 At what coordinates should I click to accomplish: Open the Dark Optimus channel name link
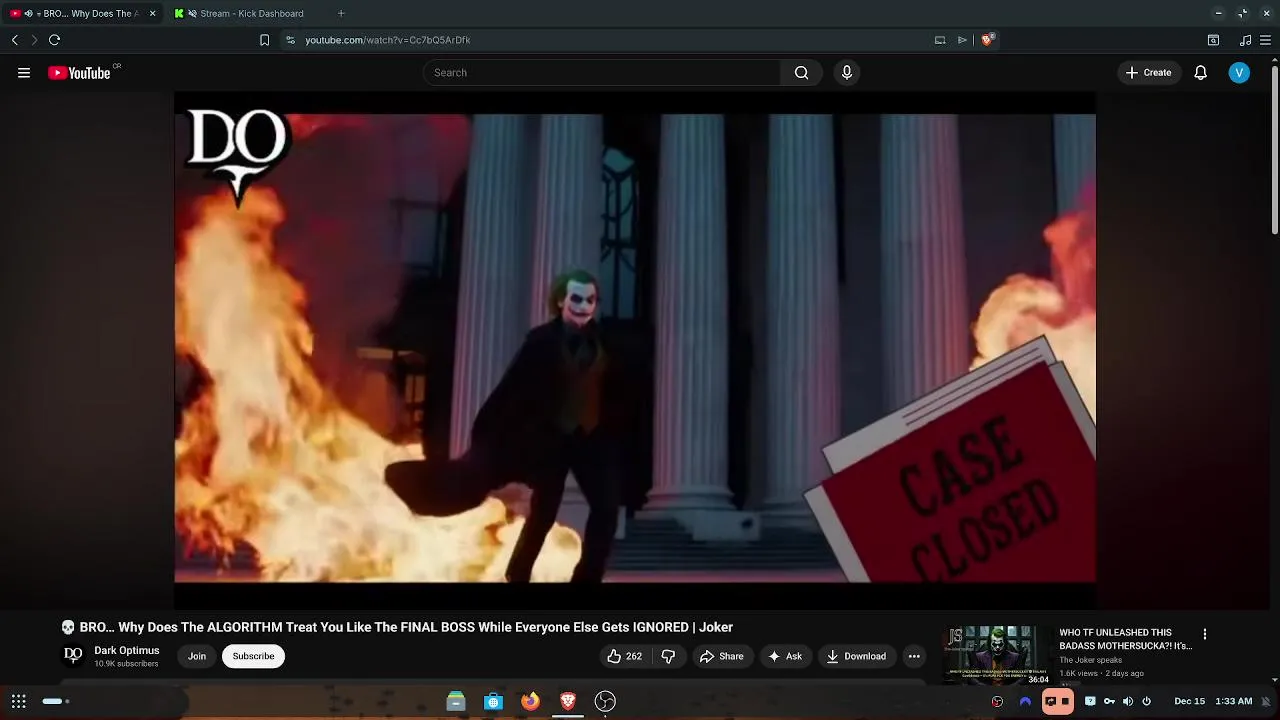[x=127, y=650]
